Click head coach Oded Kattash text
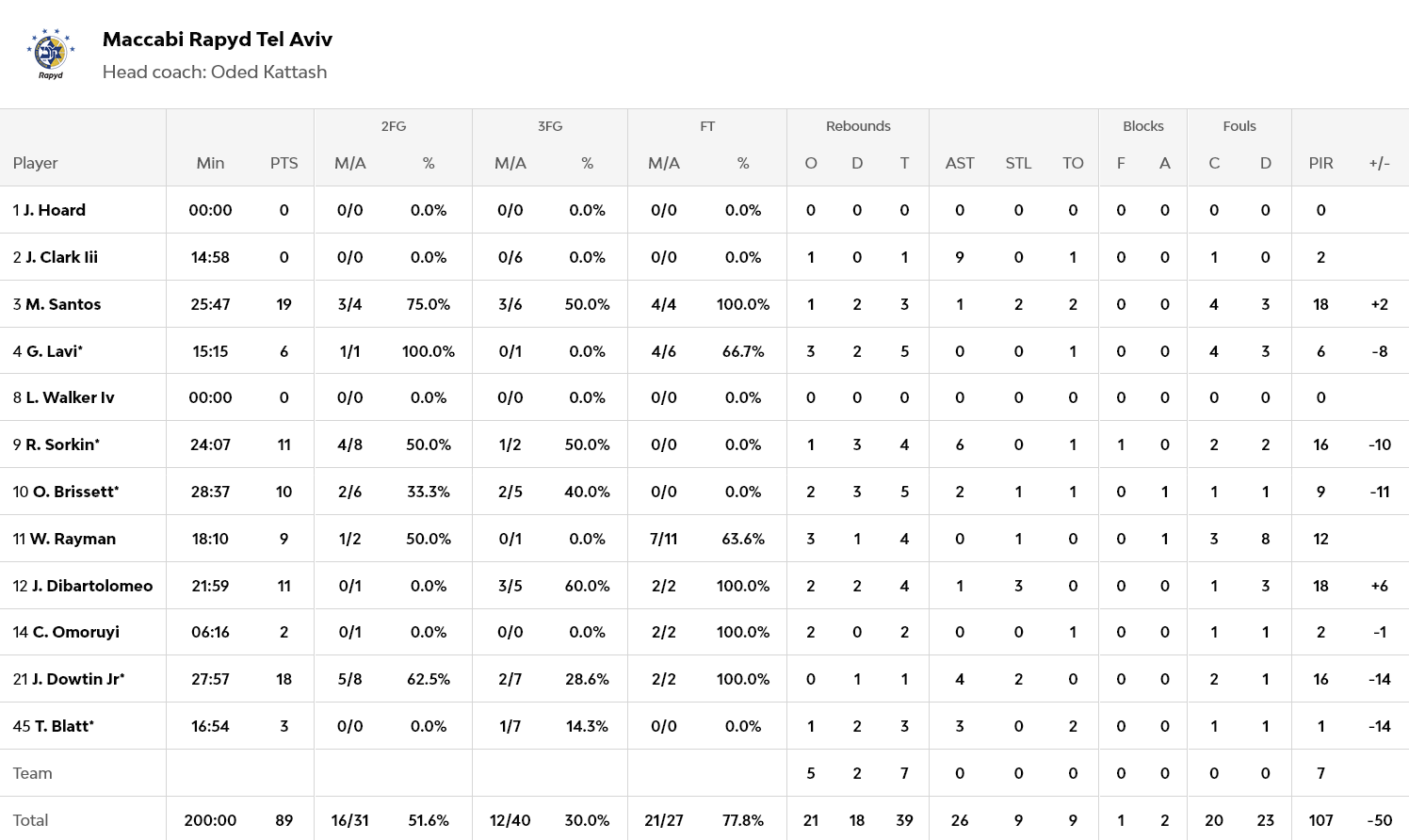 [x=215, y=73]
